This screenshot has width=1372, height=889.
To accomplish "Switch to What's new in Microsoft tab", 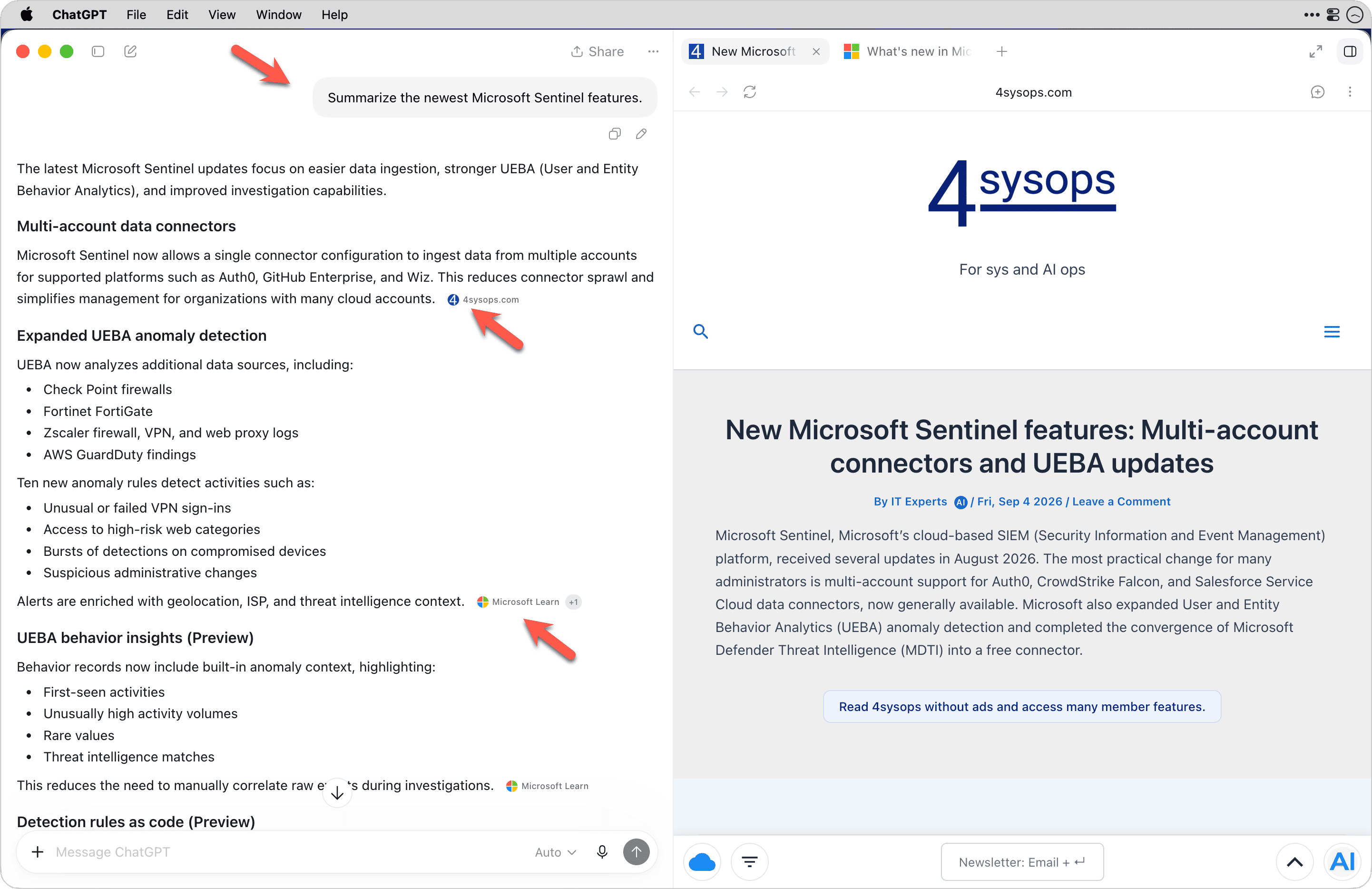I will (907, 51).
